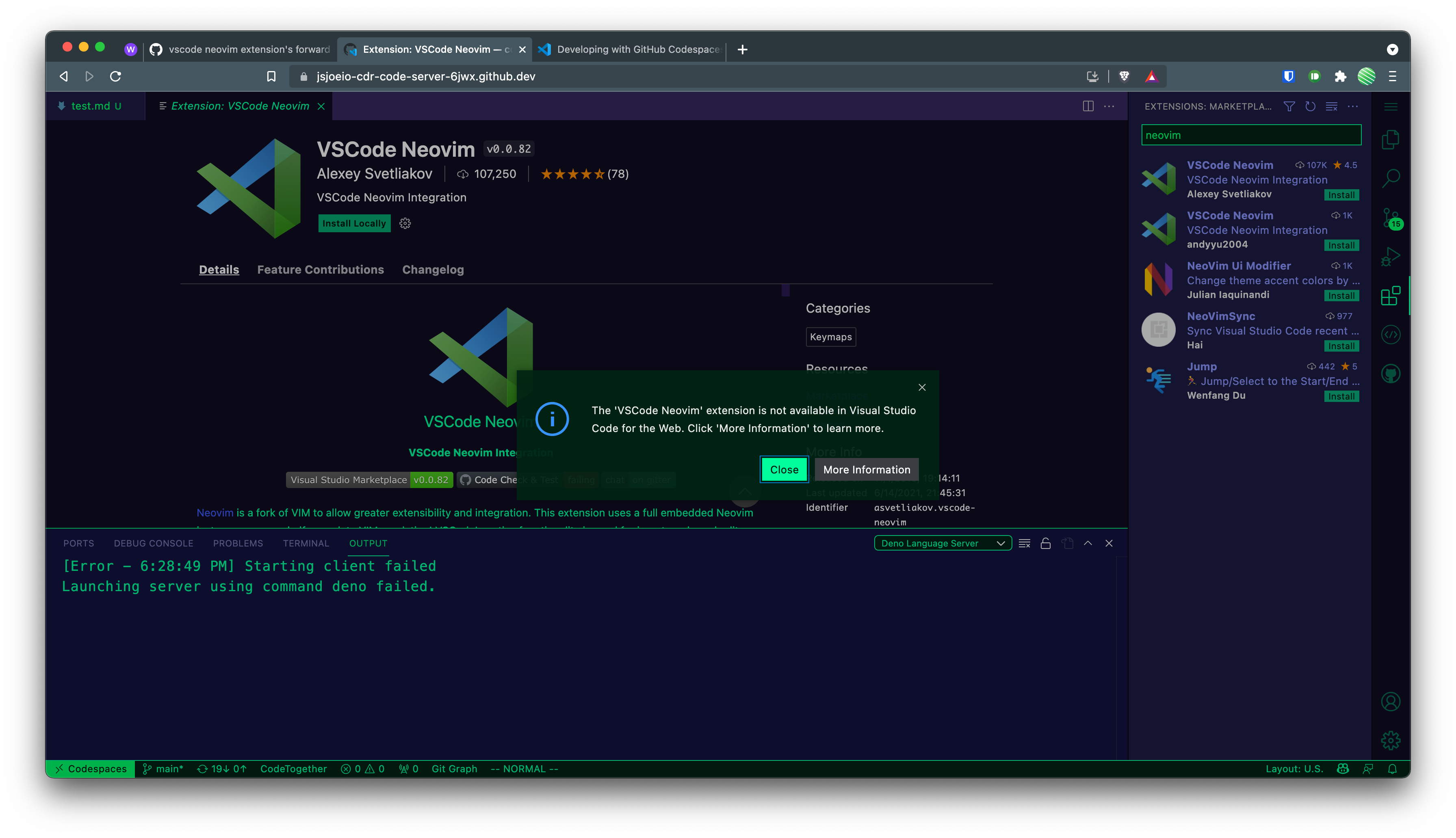Toggle the split editor layout control

click(x=1088, y=106)
